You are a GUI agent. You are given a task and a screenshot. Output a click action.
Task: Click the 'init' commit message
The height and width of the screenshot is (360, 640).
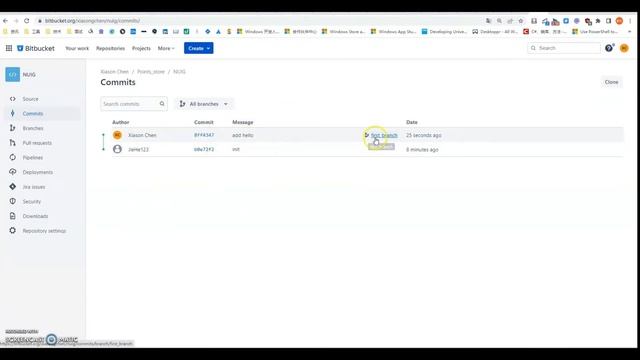coord(236,149)
